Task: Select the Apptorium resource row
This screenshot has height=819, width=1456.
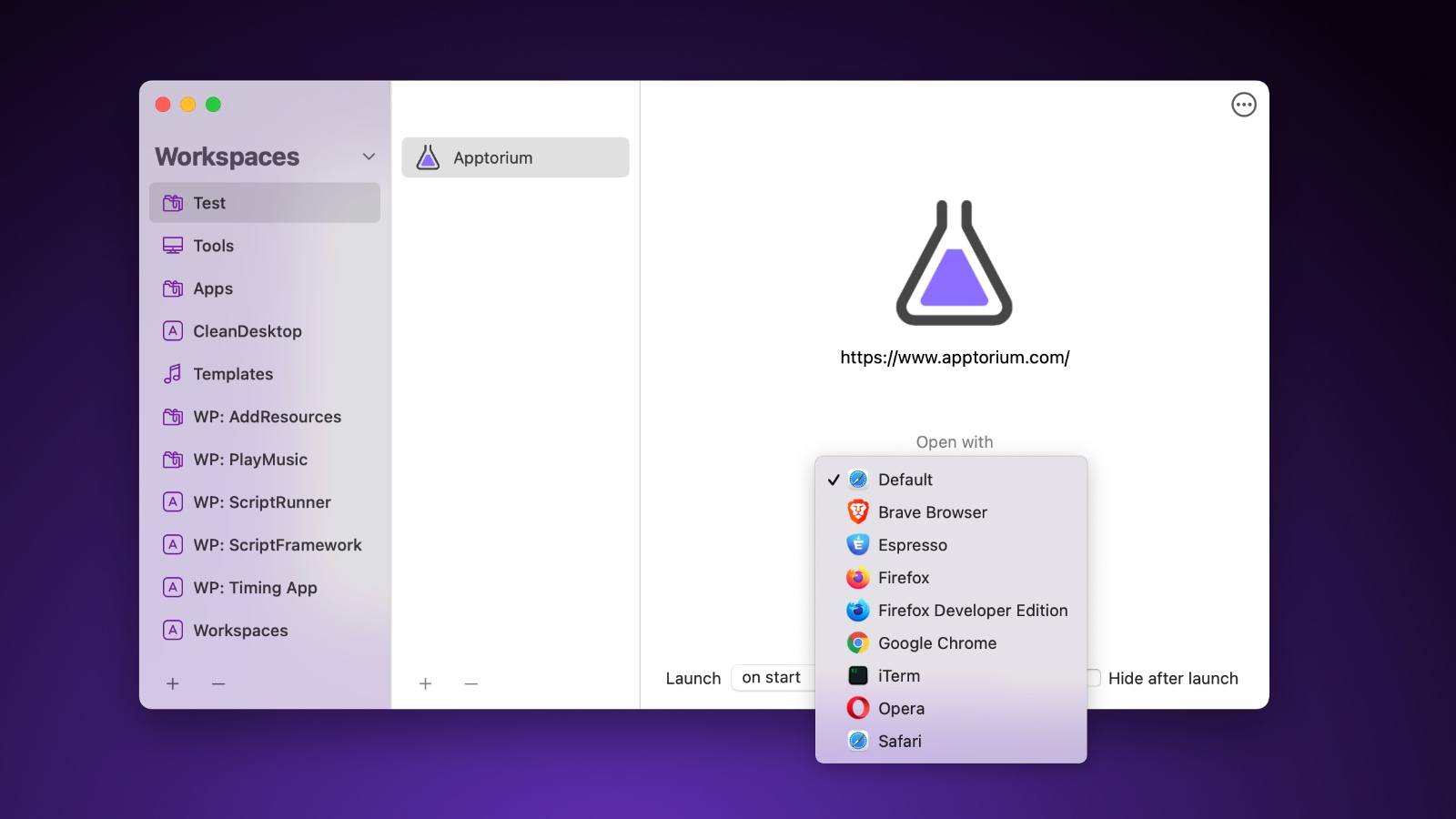Action: pos(515,157)
